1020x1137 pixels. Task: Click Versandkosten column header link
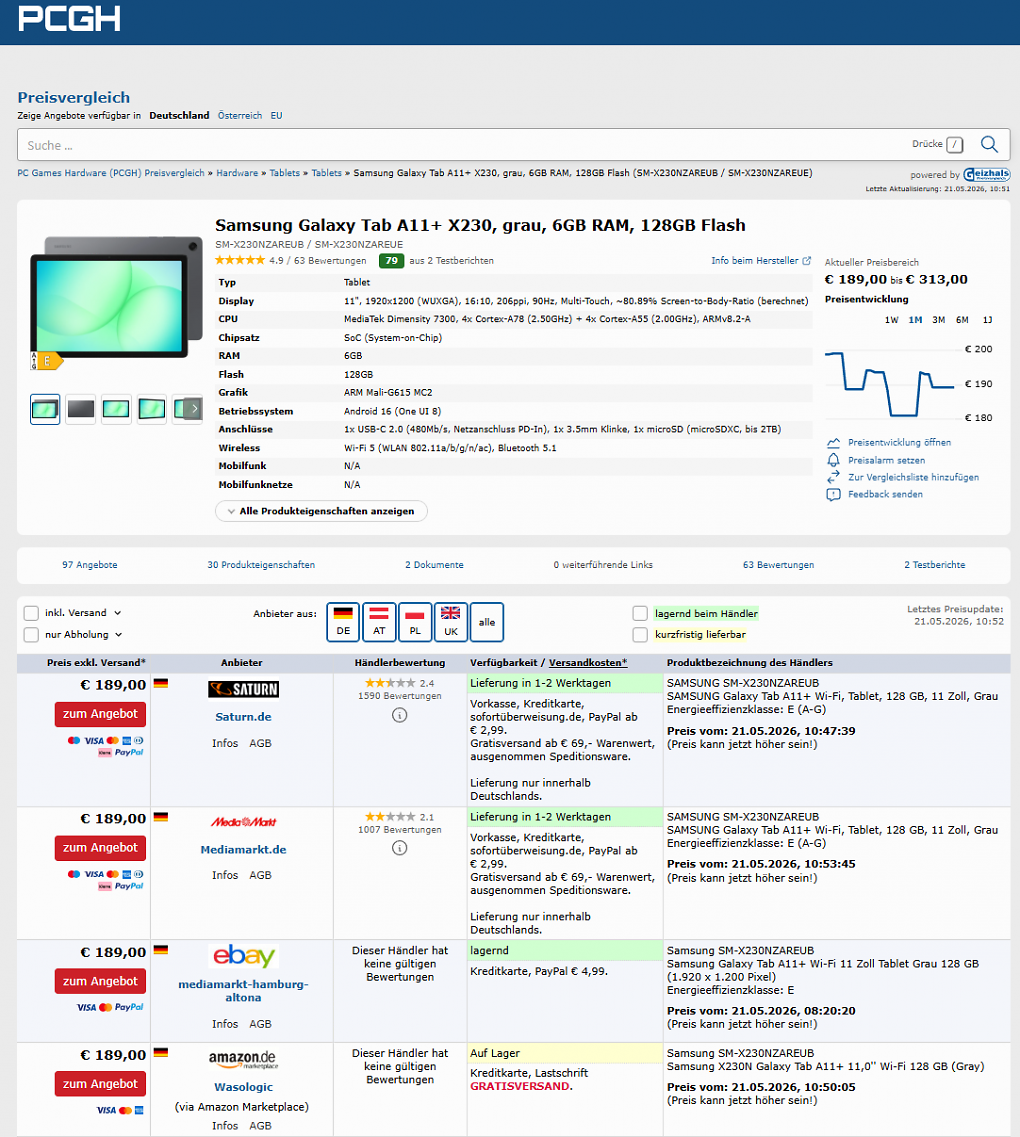point(588,663)
